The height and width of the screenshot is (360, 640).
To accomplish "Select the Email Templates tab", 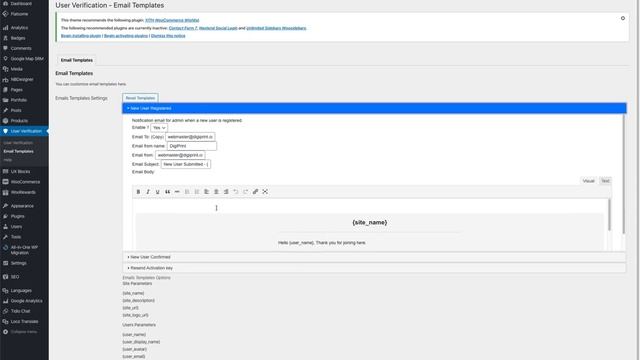I will (77, 60).
